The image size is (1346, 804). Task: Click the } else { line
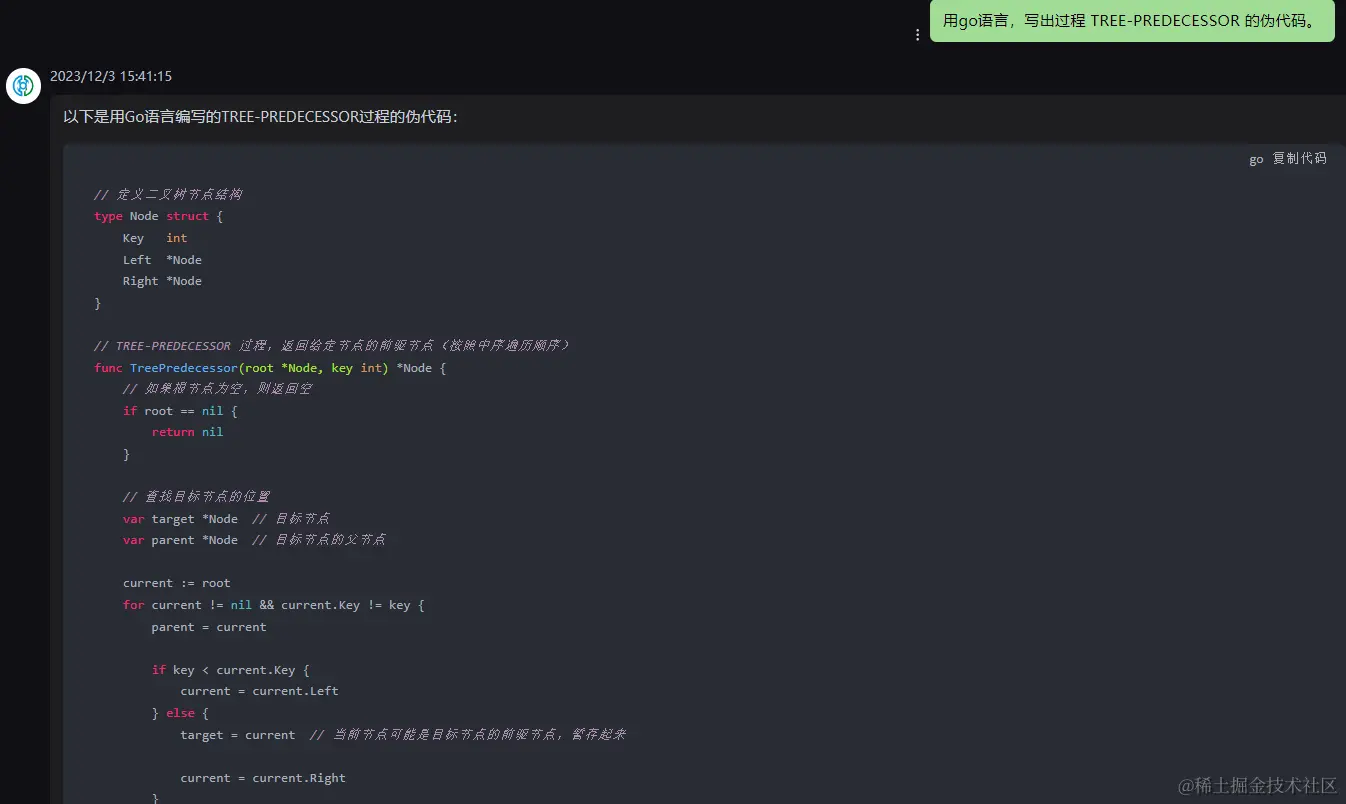180,713
